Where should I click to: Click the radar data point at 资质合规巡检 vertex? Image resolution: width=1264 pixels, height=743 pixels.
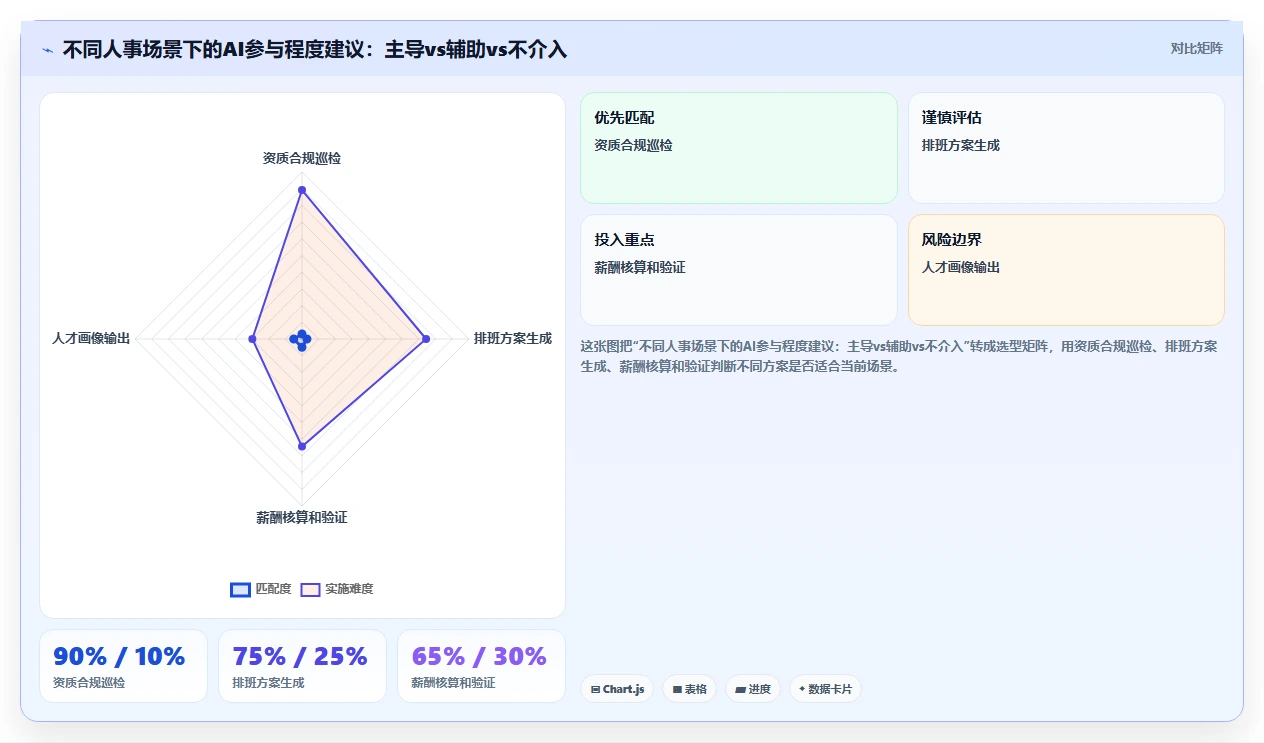tap(302, 190)
